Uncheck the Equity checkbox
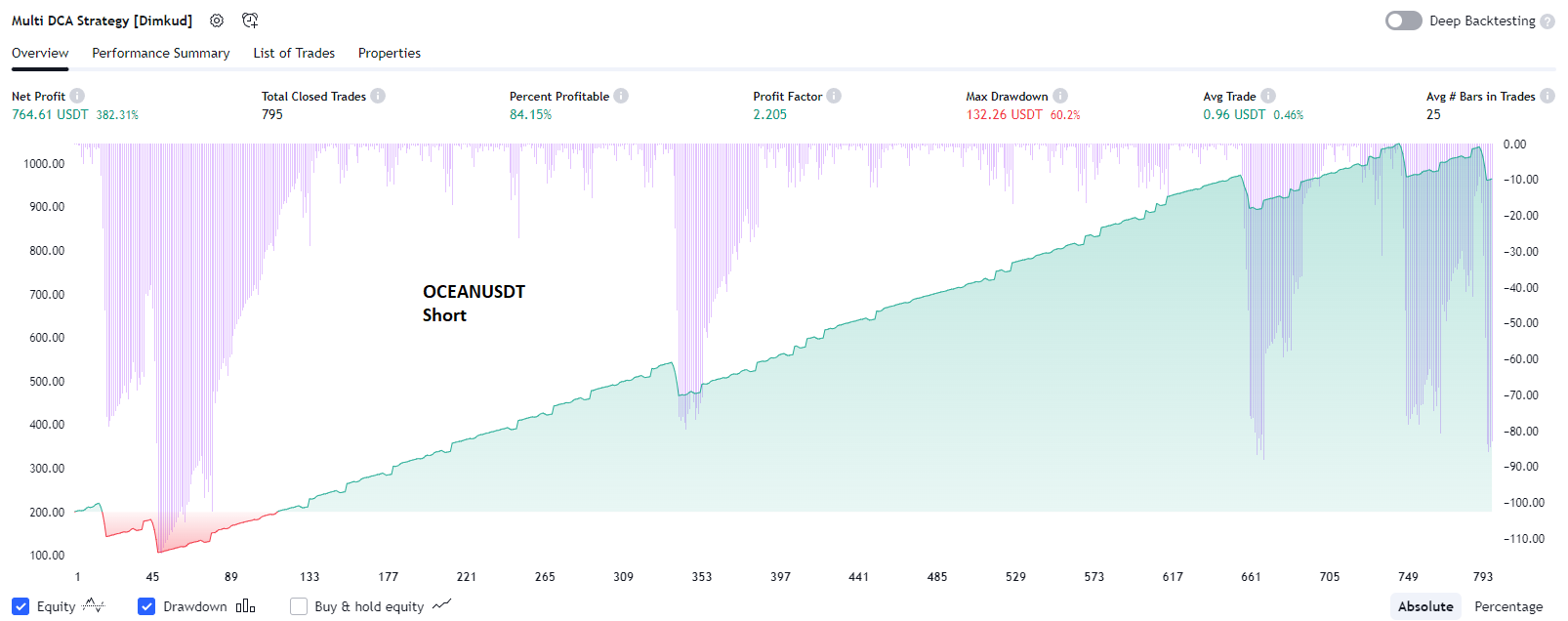1568x621 pixels. (21, 606)
